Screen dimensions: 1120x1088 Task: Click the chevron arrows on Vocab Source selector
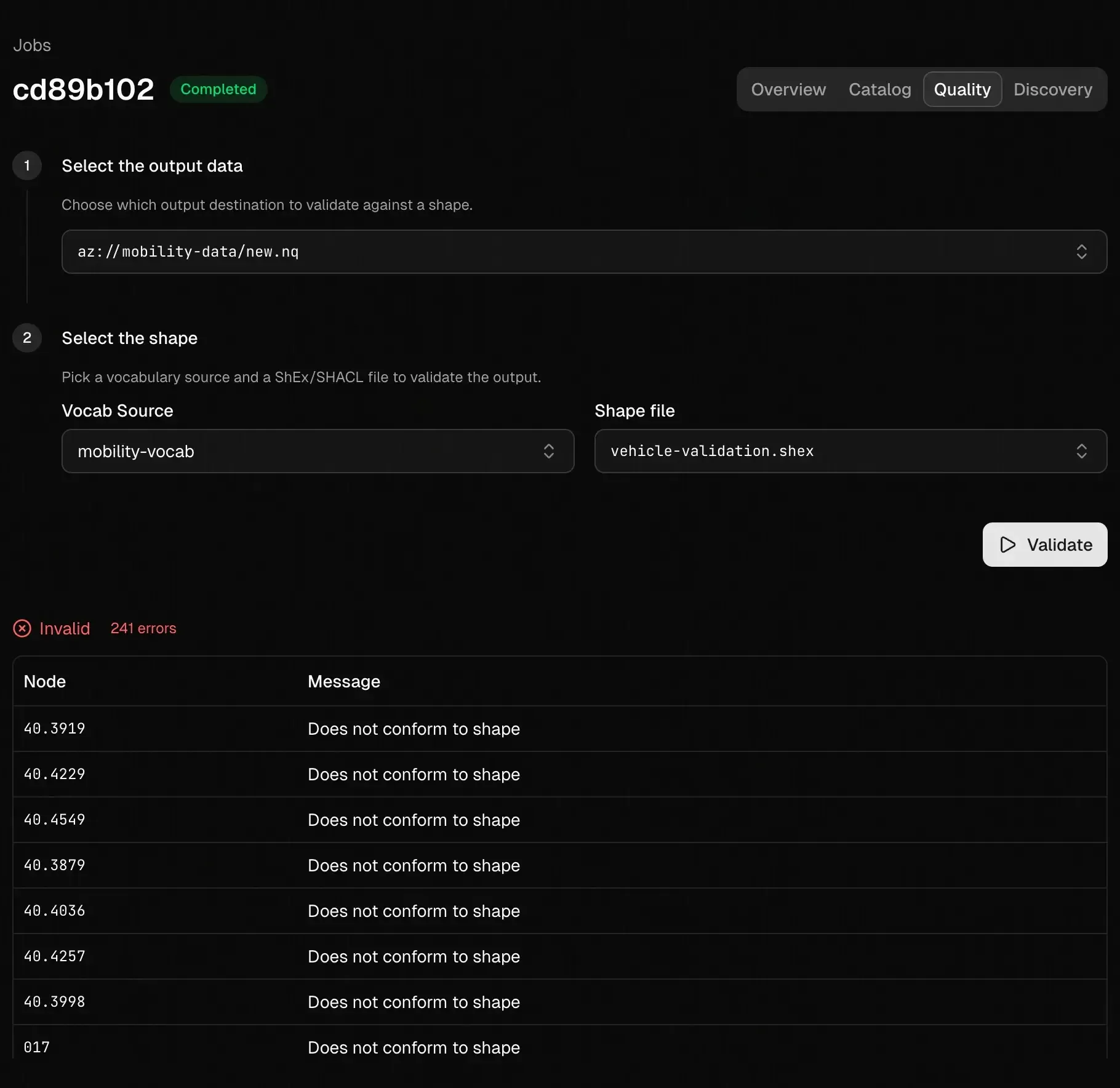[548, 451]
